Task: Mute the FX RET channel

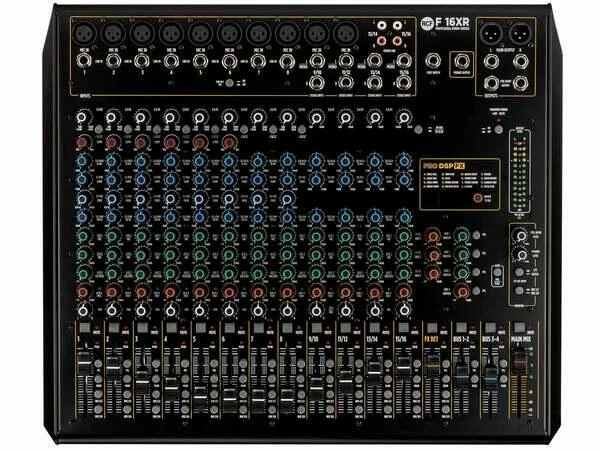Action: coord(432,328)
